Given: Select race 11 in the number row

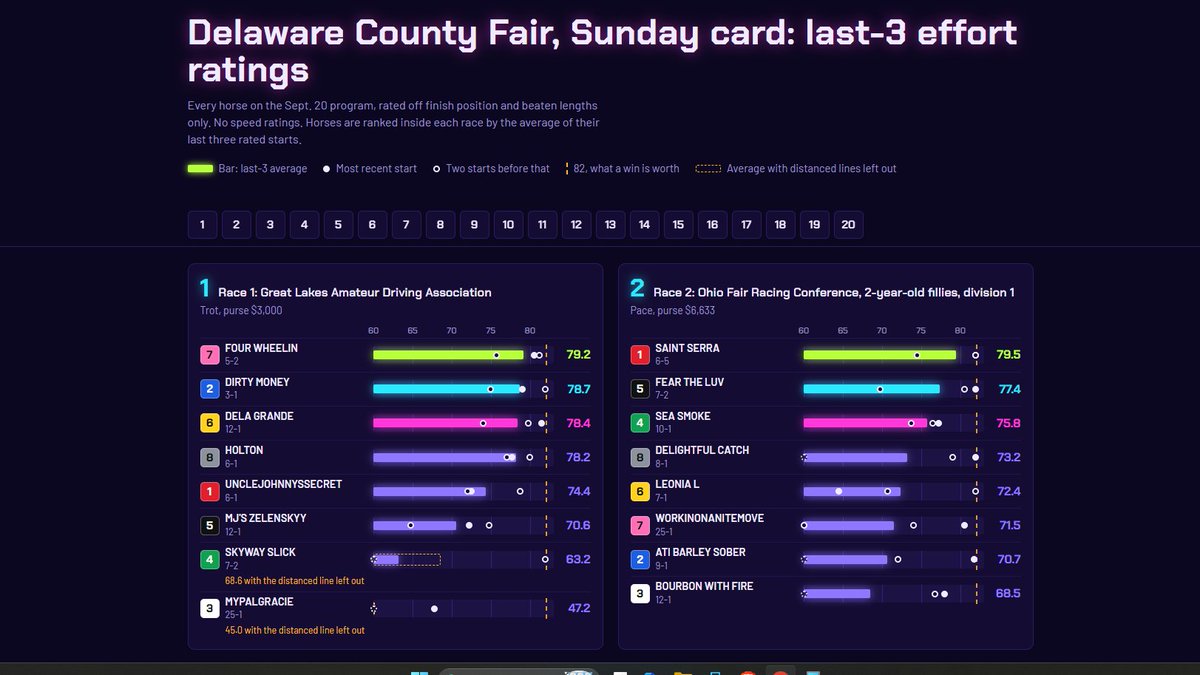Looking at the screenshot, I should point(542,225).
